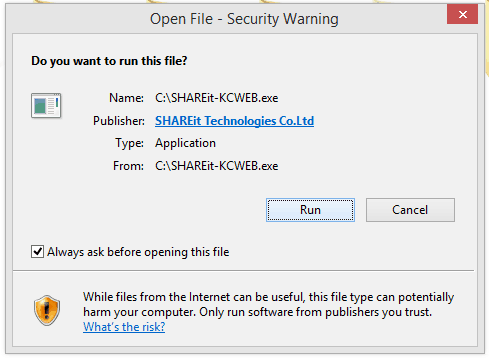Open the SHAREit Technologies Co.Ltd publisher link
This screenshot has height=360, width=489.
(234, 121)
